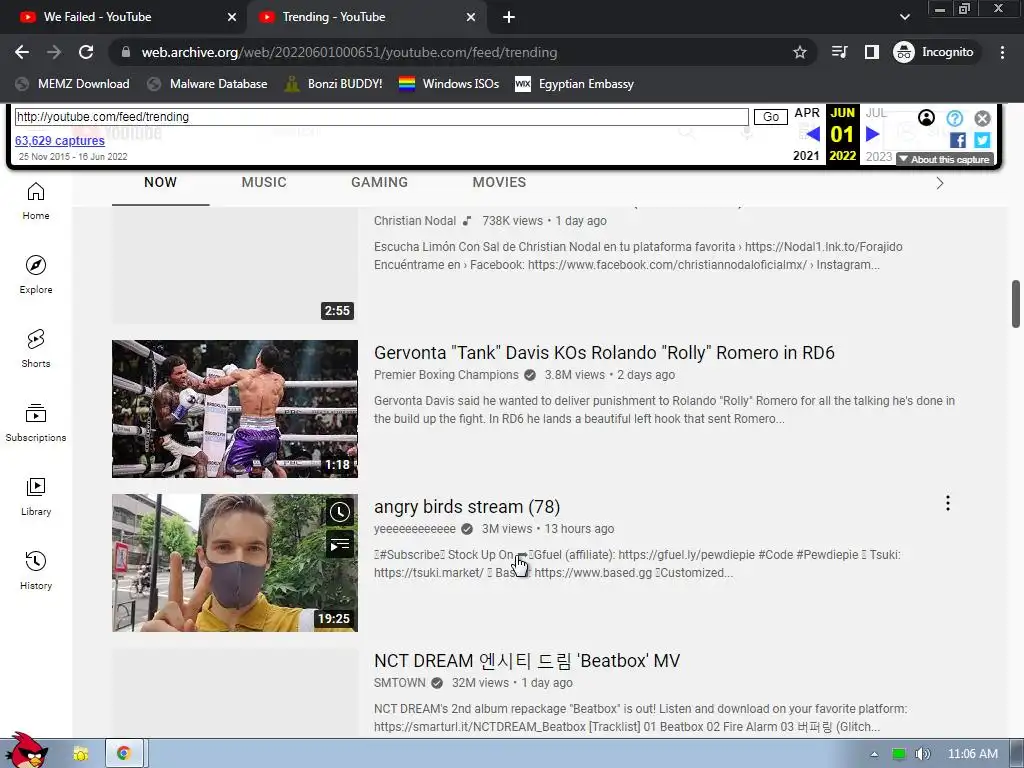Viewport: 1024px width, 768px height.
Task: Click the page vertical scrollbar thumb
Action: (x=1016, y=304)
